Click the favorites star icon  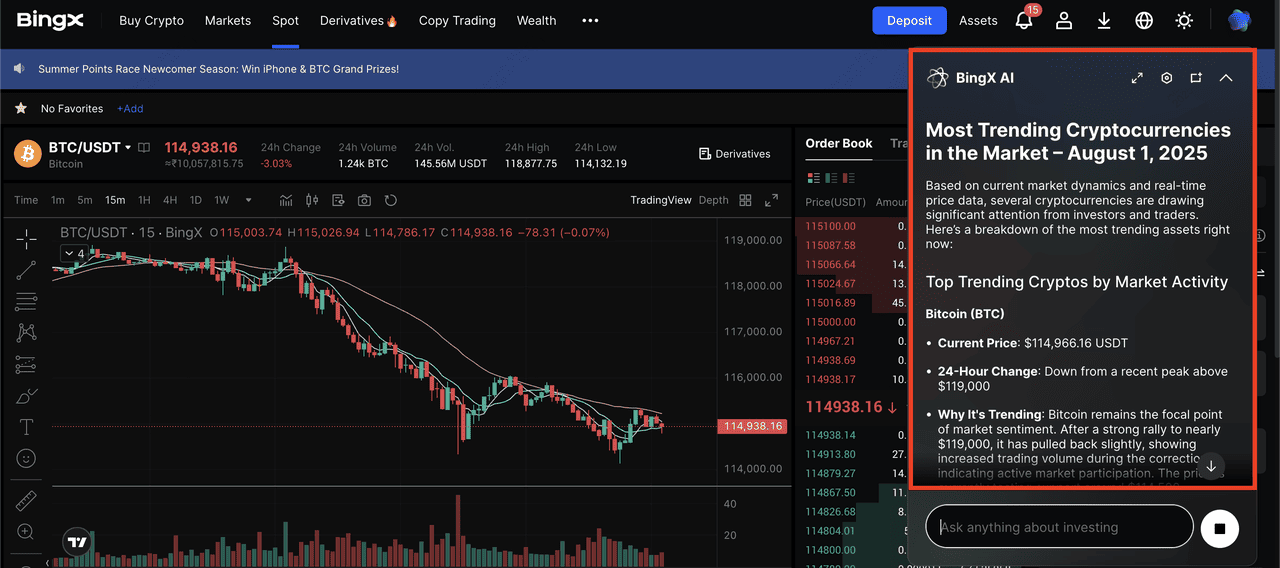coord(21,108)
